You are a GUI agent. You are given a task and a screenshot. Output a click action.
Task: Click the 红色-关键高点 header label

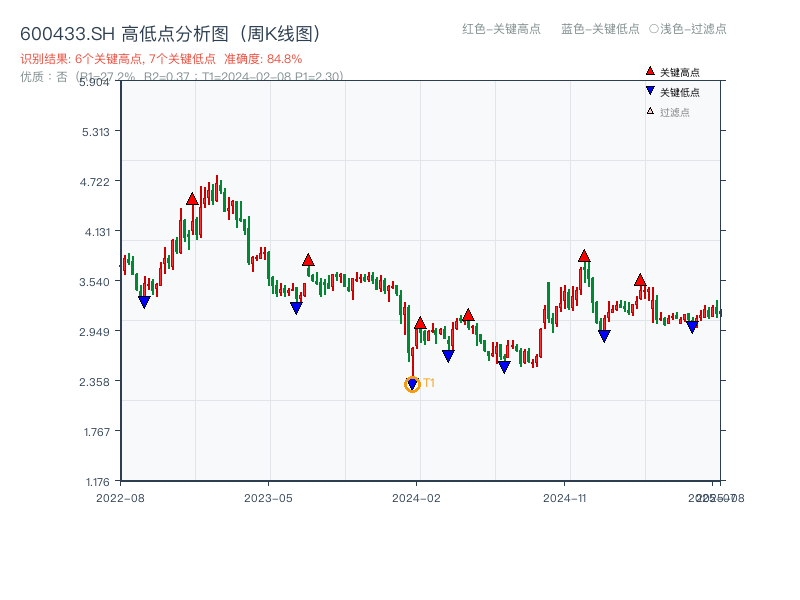(x=501, y=29)
